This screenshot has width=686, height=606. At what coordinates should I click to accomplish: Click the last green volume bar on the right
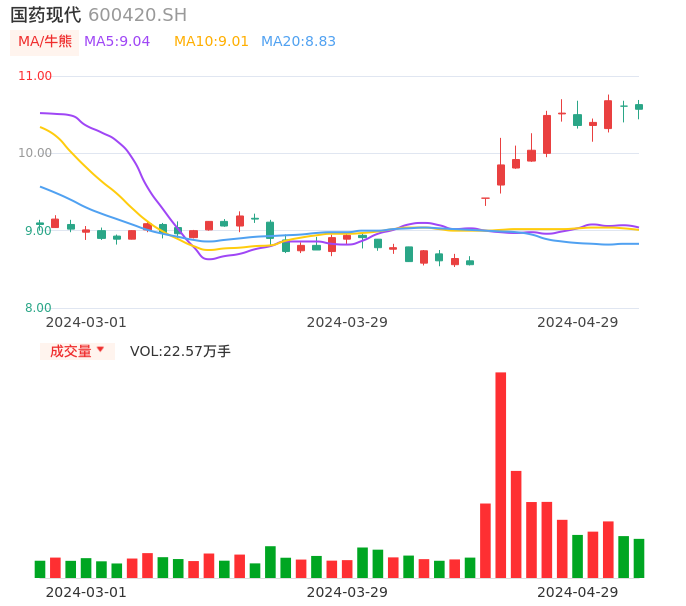[x=639, y=558]
